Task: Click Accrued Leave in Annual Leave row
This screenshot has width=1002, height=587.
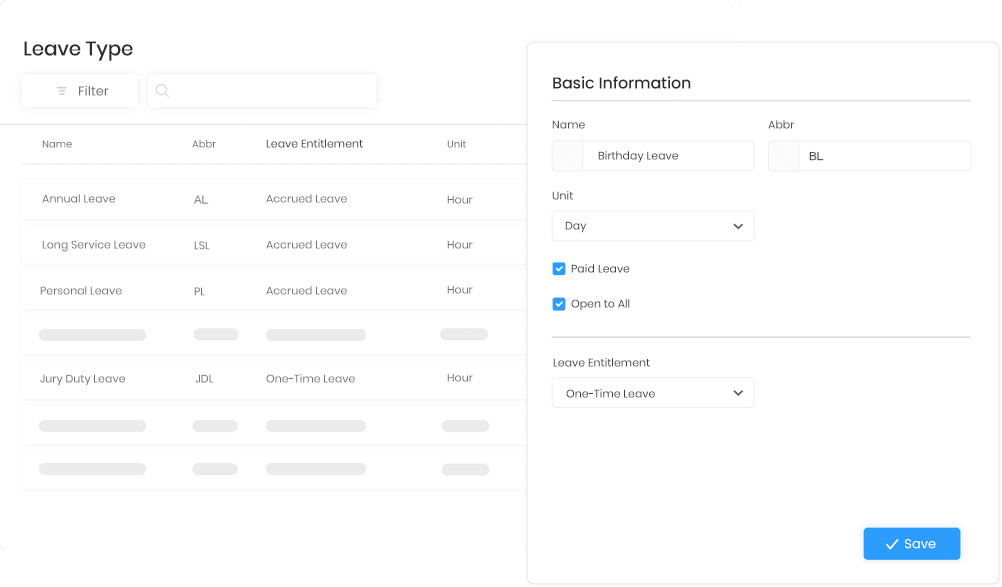Action: pyautogui.click(x=307, y=199)
